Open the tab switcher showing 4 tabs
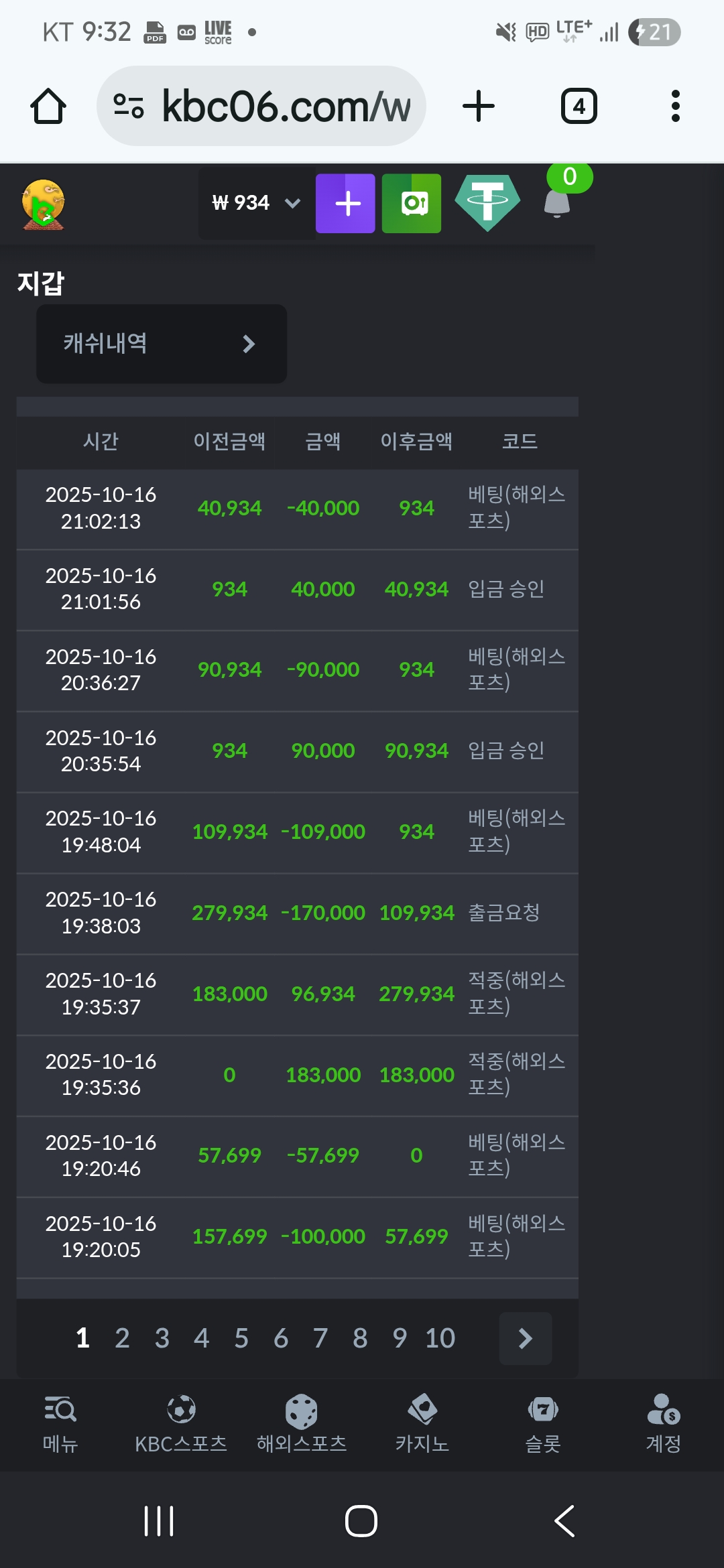 coord(579,107)
